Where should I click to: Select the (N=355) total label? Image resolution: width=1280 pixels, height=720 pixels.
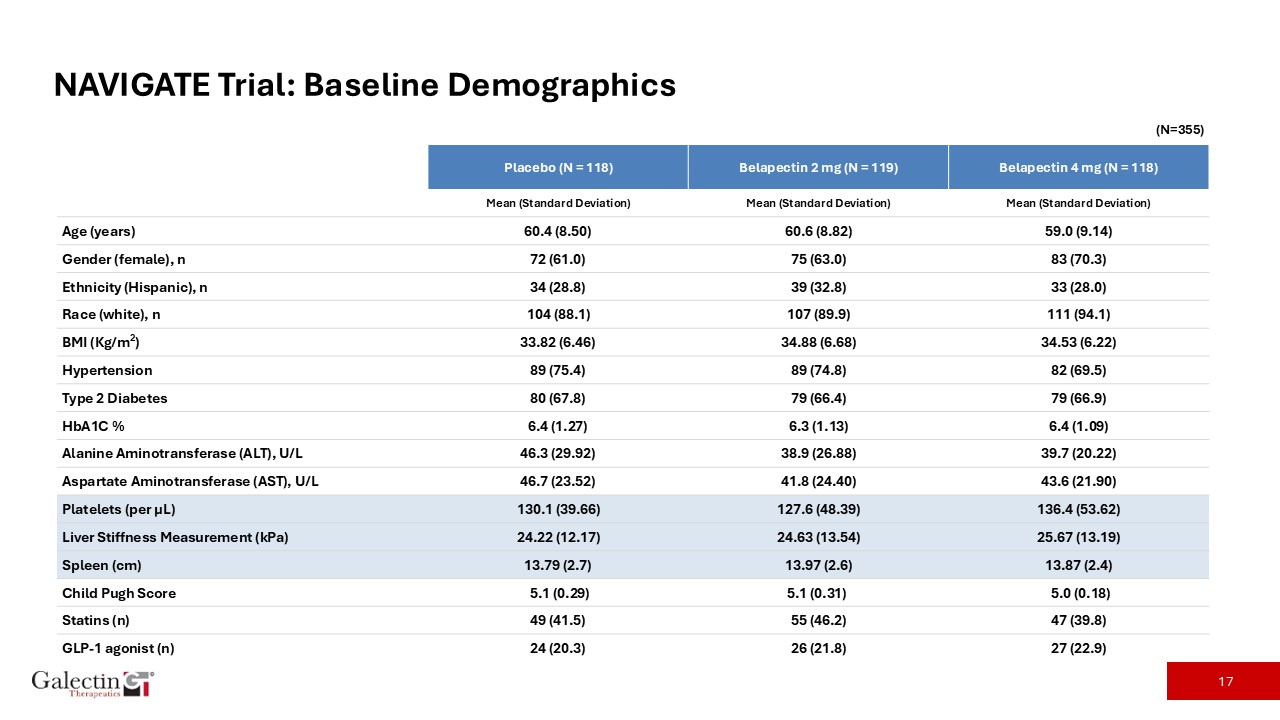(x=1179, y=129)
